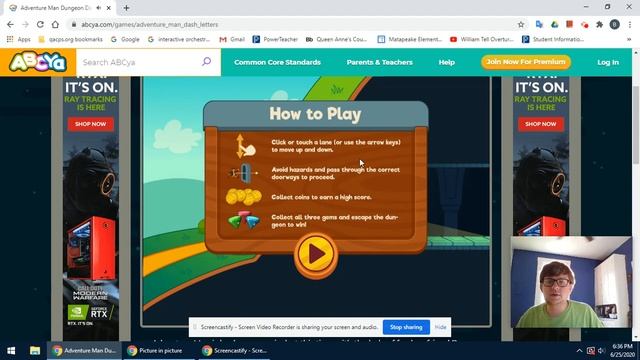
Task: Click the address bar URL
Action: point(149,24)
